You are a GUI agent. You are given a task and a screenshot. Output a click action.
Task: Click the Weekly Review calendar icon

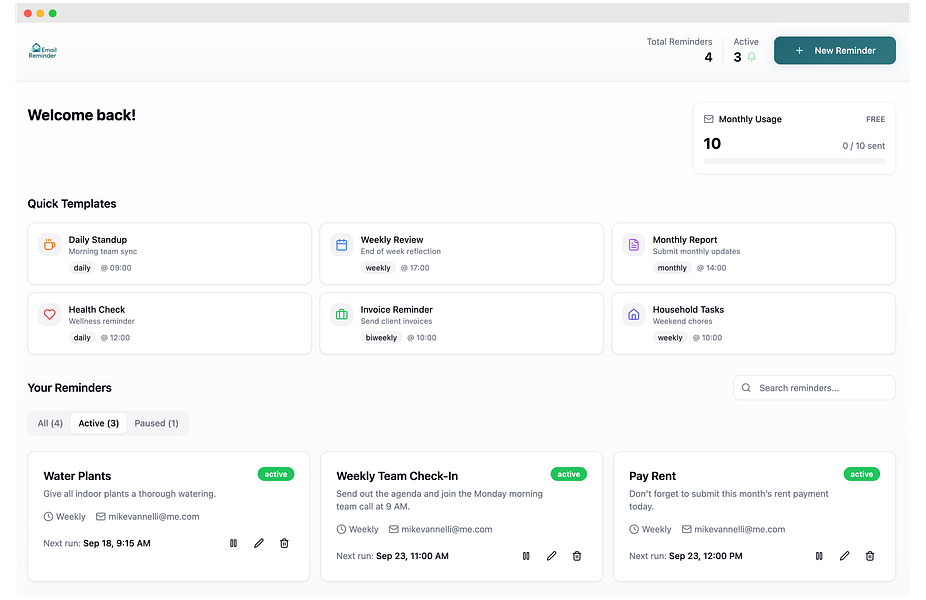click(x=341, y=244)
